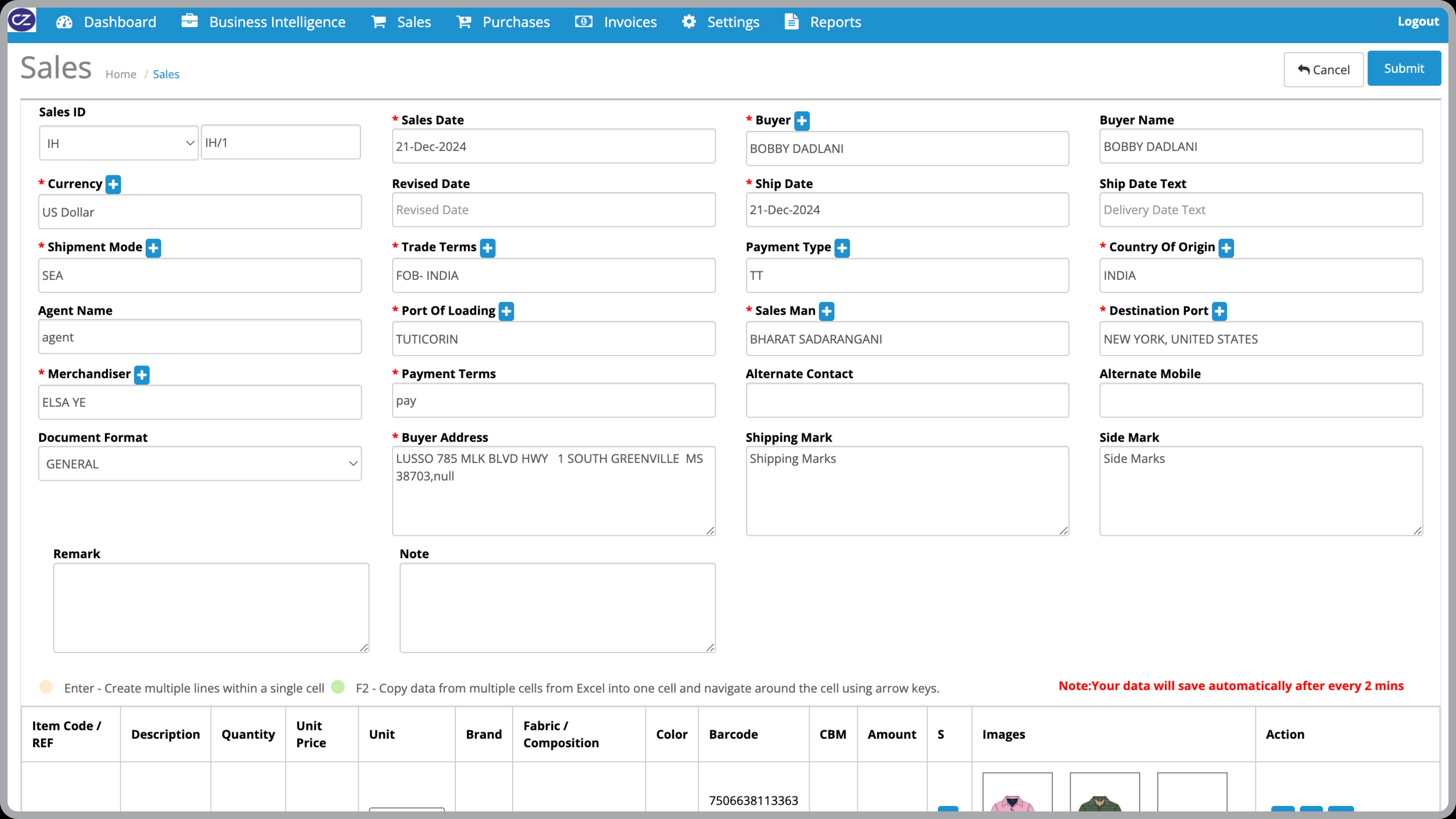Add a new Buyer with plus icon
1456x819 pixels.
coord(802,120)
